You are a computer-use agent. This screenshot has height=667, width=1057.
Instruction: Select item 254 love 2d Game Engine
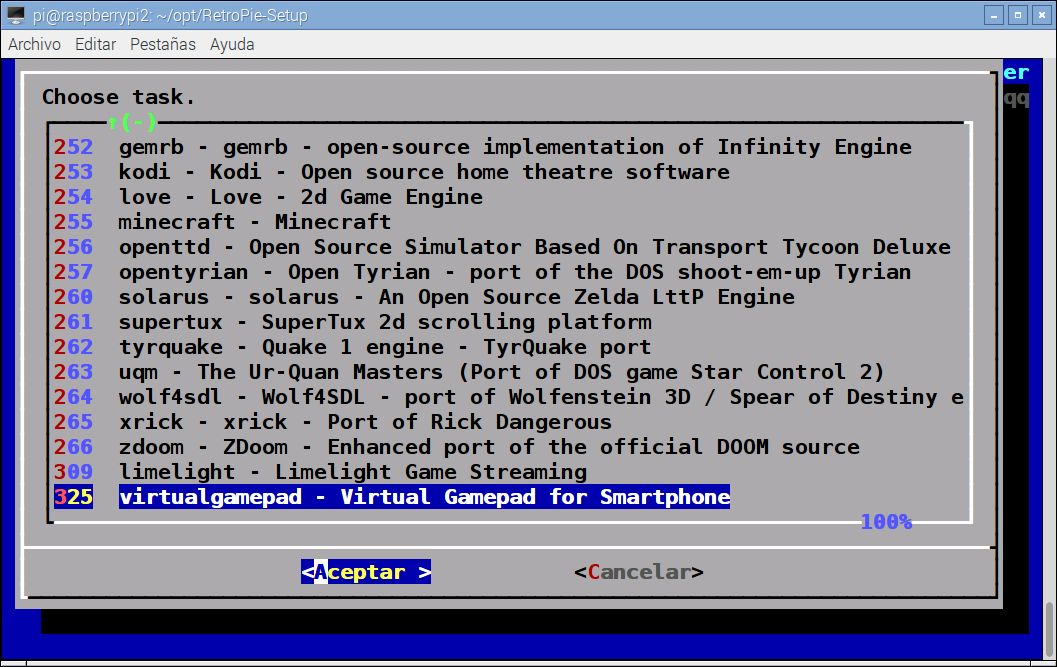(x=268, y=197)
